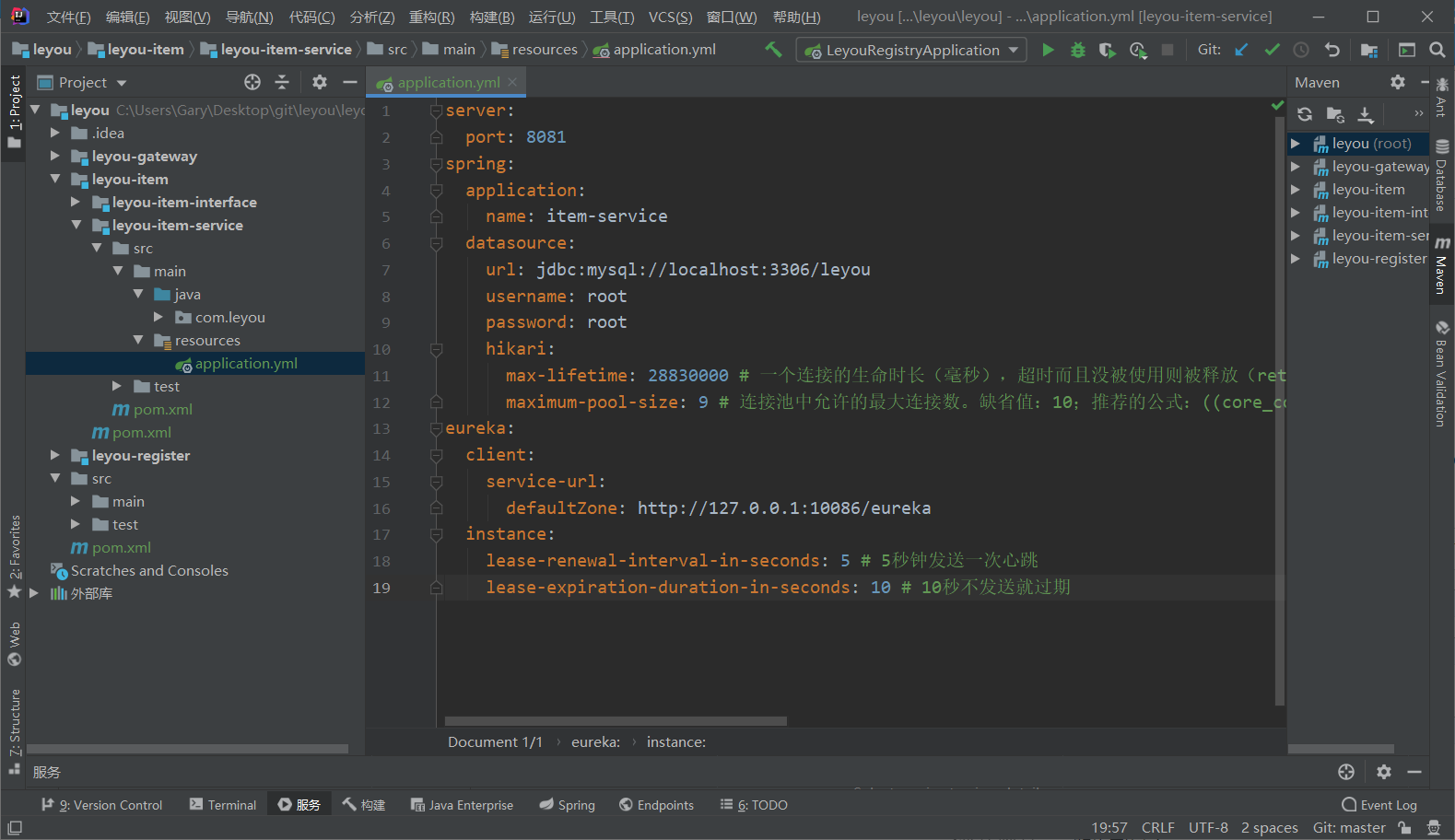The image size is (1455, 840).
Task: Toggle tool window bars bottom-left icon
Action: tap(14, 828)
